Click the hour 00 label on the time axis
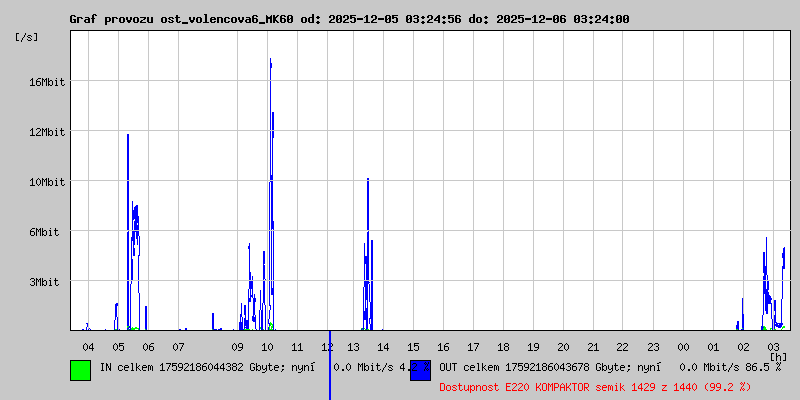 pos(682,346)
